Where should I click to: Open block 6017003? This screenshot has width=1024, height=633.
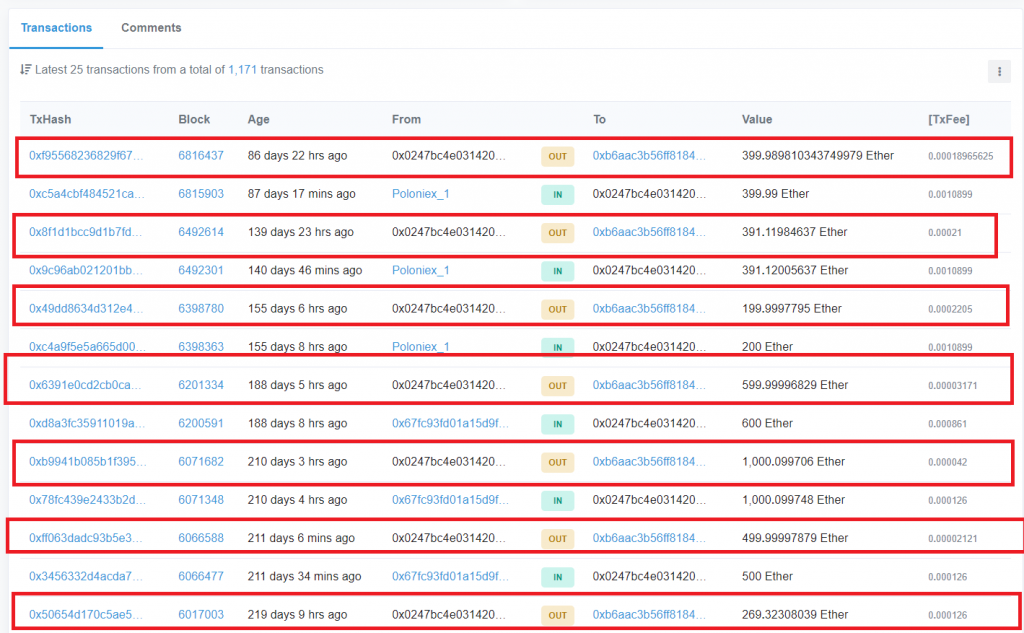coord(198,614)
